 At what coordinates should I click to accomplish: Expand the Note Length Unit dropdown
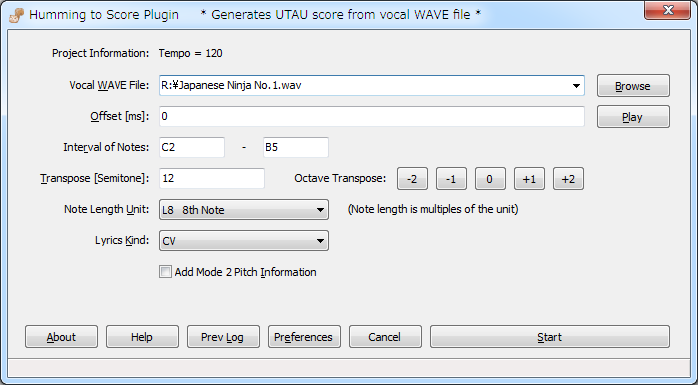pos(244,210)
